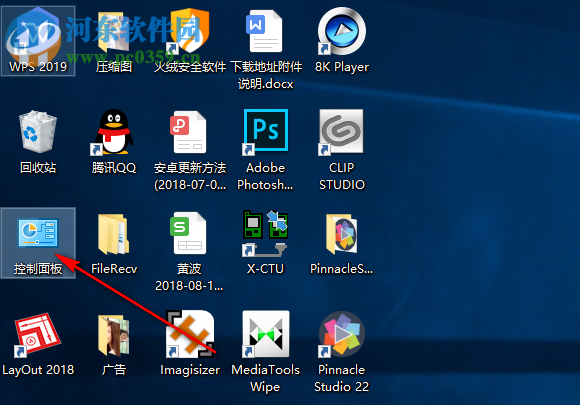Select the Adobe Photoshop shortcut icon
The width and height of the screenshot is (580, 405).
[265, 131]
